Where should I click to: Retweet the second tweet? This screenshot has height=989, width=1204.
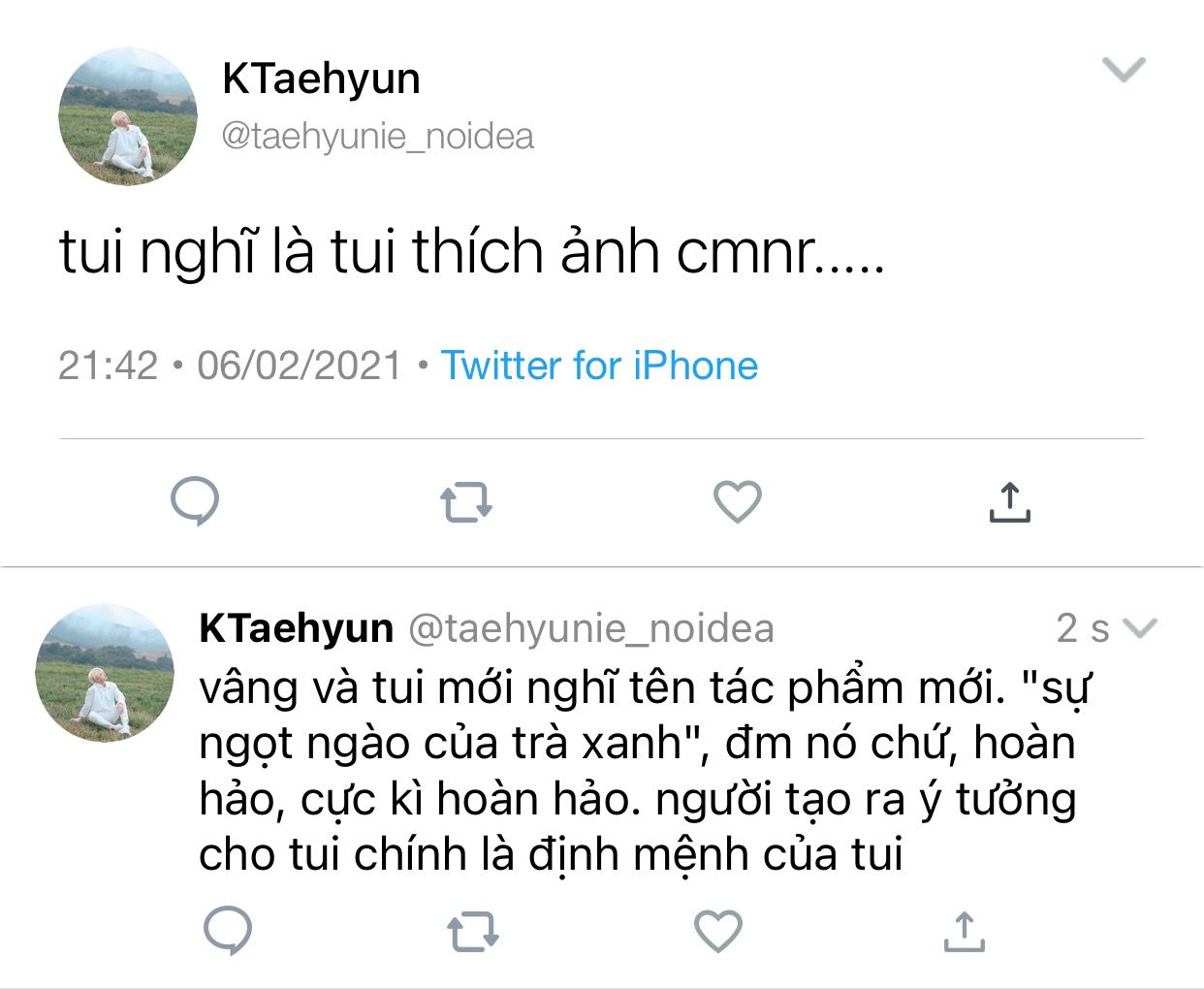473,932
